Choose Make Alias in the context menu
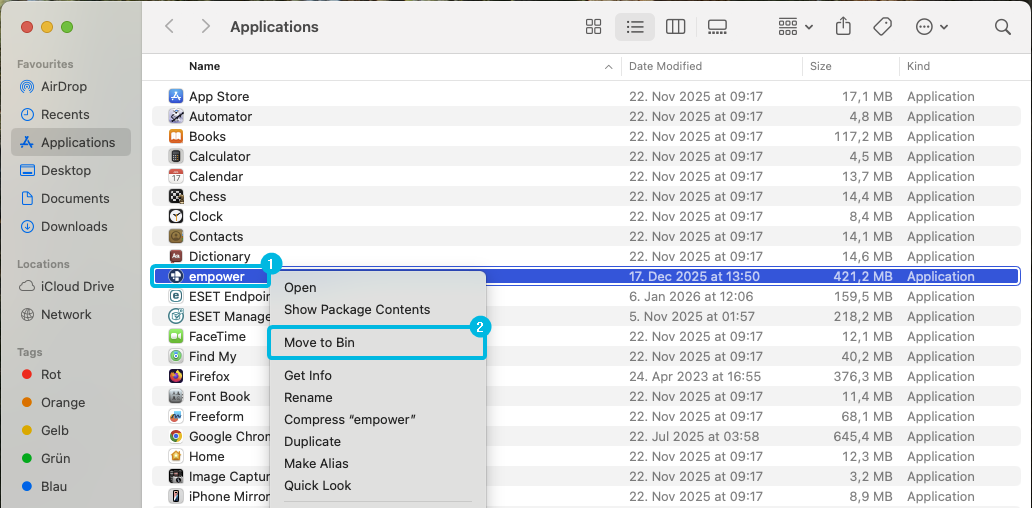The width and height of the screenshot is (1032, 508). (377, 464)
